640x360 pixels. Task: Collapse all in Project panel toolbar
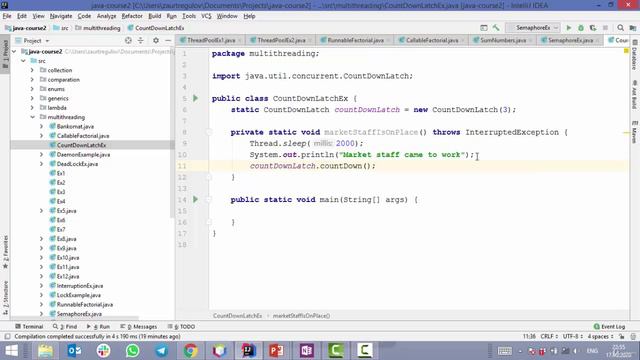140,40
